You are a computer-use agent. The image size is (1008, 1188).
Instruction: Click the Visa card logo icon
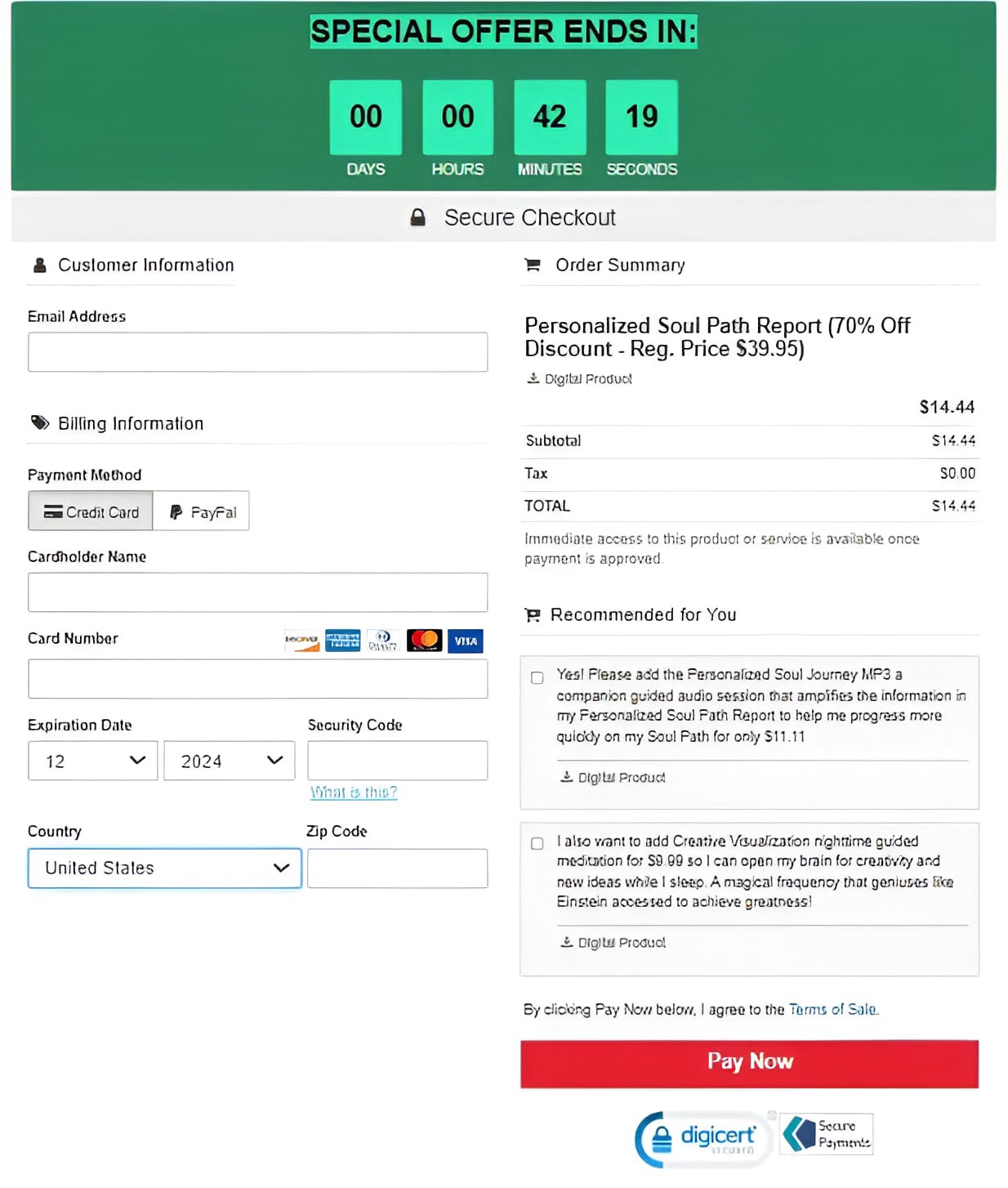point(466,641)
